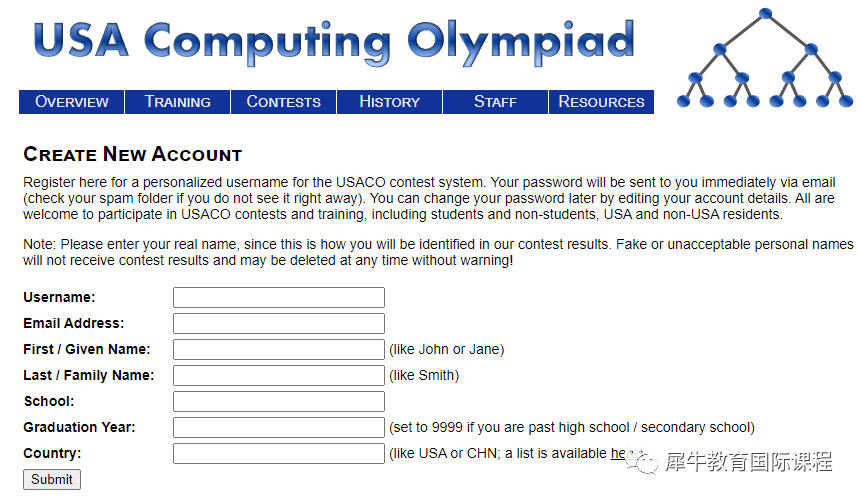Focus the School input field

279,401
